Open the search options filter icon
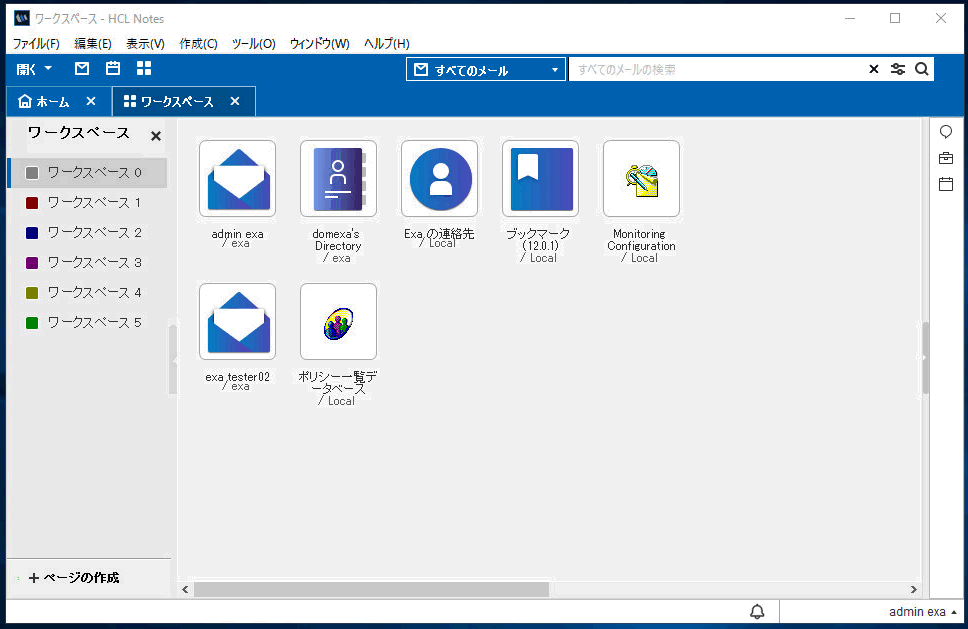 pos(898,69)
